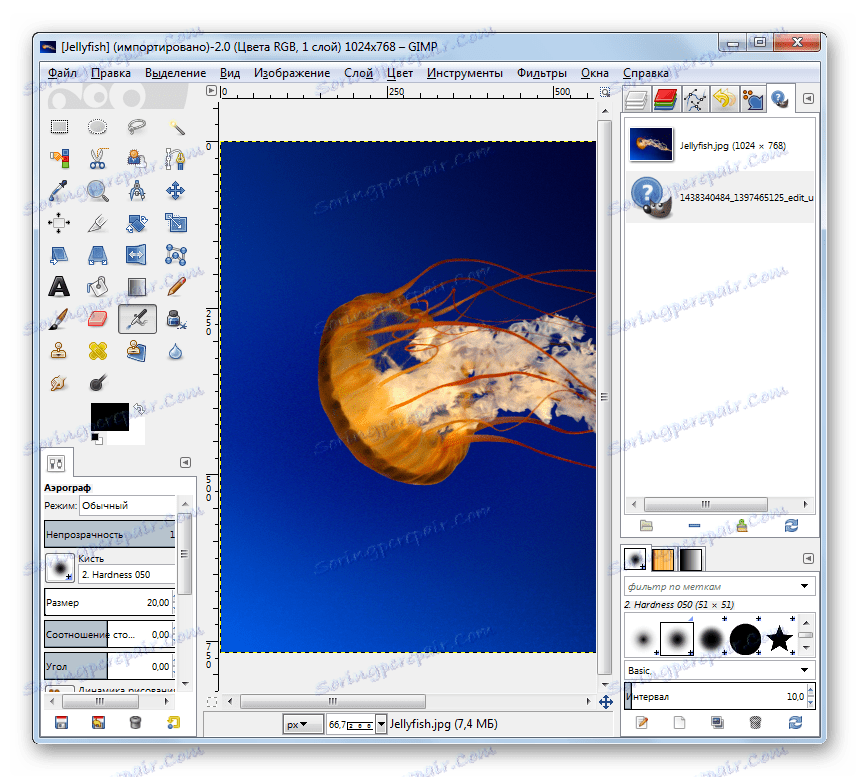Open the Режим mode dropdown
Image resolution: width=860 pixels, height=777 pixels.
pos(127,506)
